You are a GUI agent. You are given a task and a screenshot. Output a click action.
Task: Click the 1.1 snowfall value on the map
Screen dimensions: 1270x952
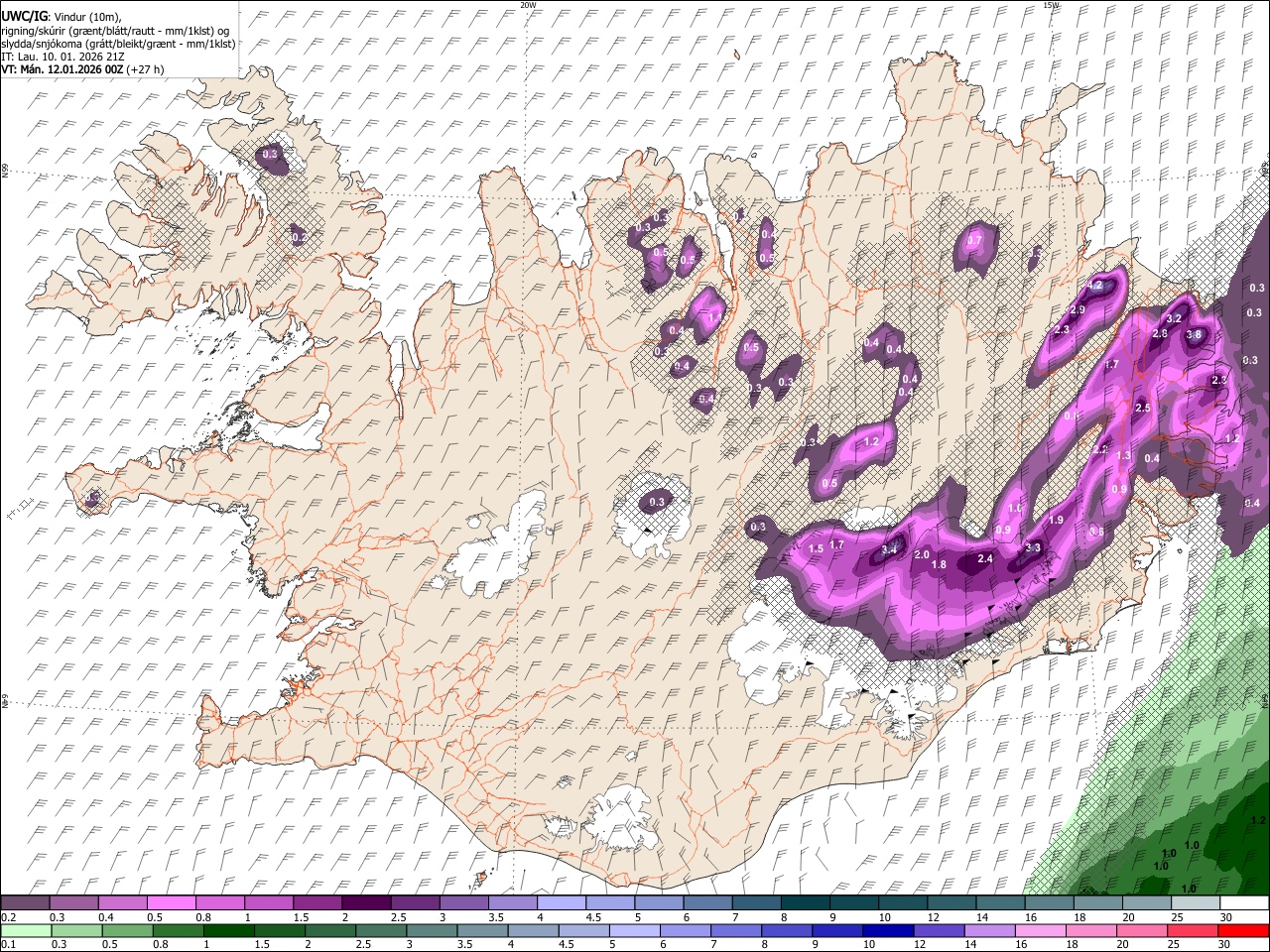point(716,318)
